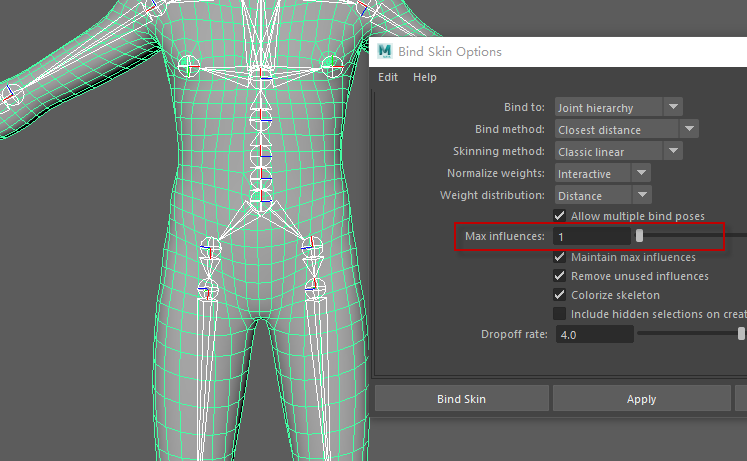Screen dimensions: 747x461
Task: Click the Dropoff rate value field
Action: tap(595, 334)
